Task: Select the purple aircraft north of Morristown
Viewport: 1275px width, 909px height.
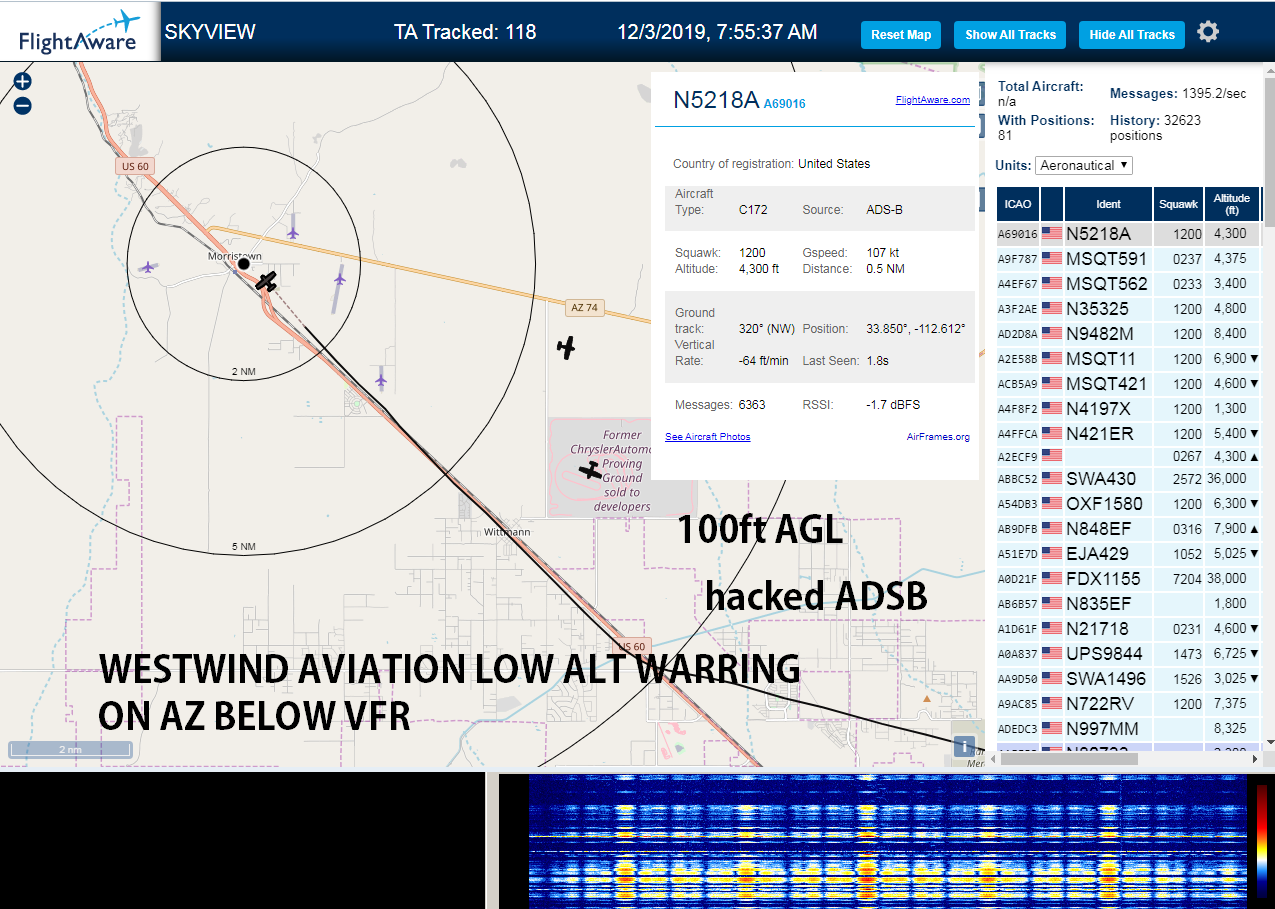Action: [292, 232]
